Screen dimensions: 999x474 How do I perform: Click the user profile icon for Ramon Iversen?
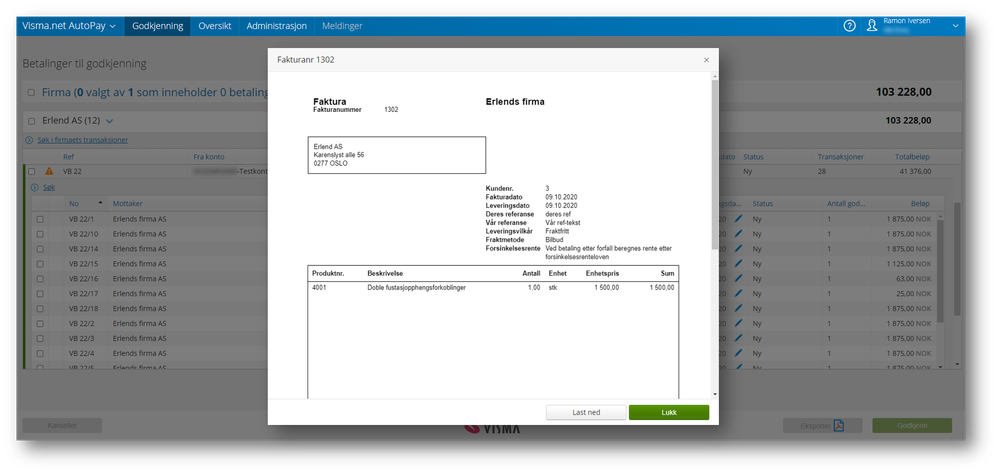(872, 26)
